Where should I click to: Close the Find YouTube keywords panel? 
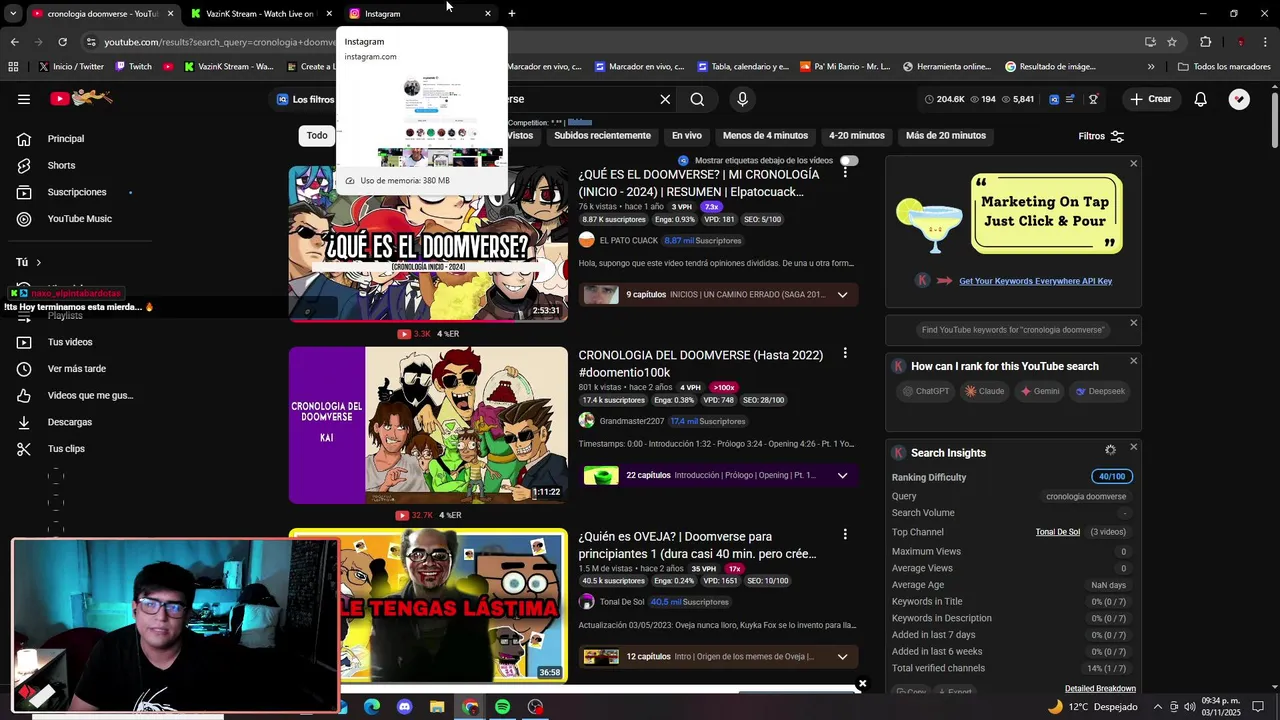1133,322
